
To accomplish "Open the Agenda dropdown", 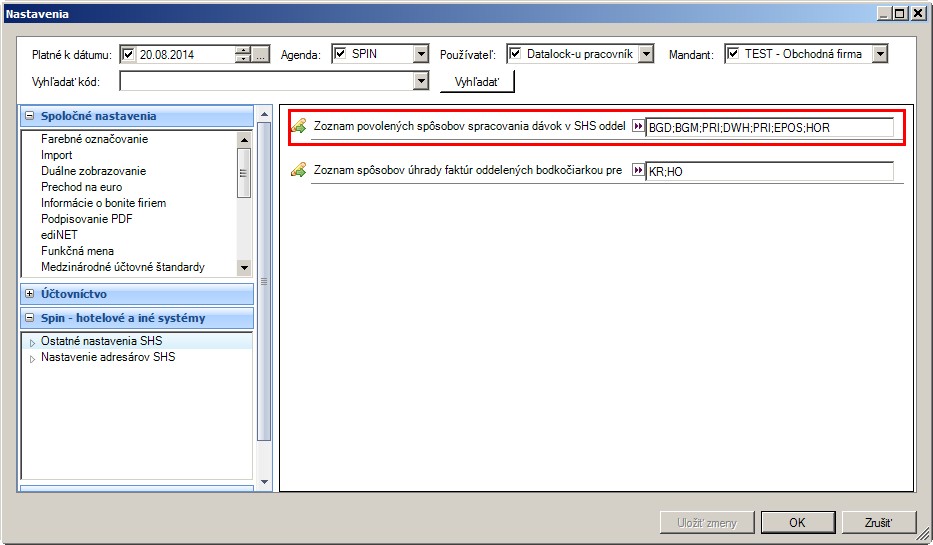I will click(x=421, y=54).
